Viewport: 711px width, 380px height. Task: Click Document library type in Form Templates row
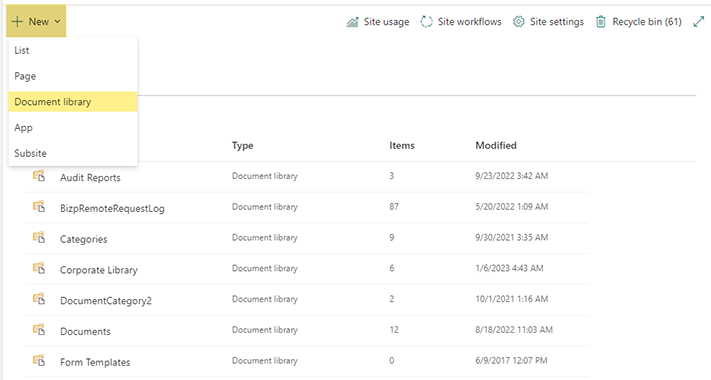click(265, 361)
